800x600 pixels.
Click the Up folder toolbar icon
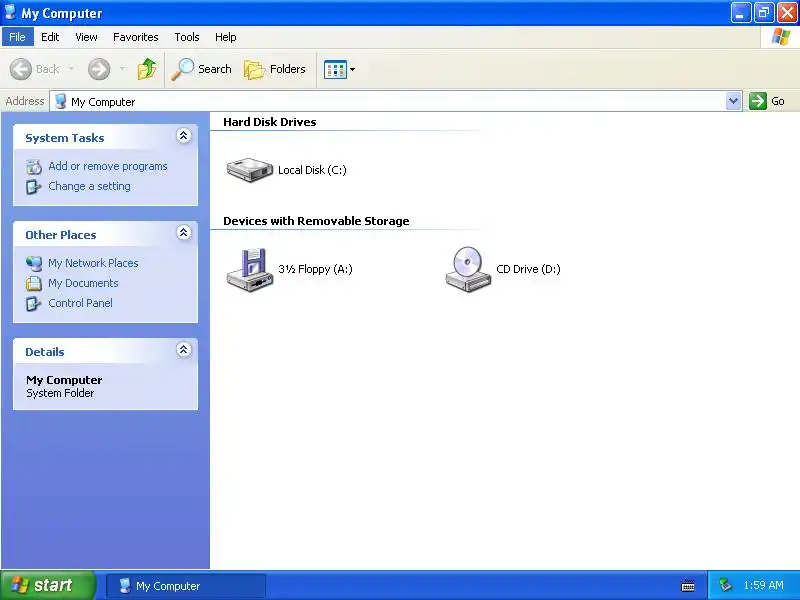147,69
